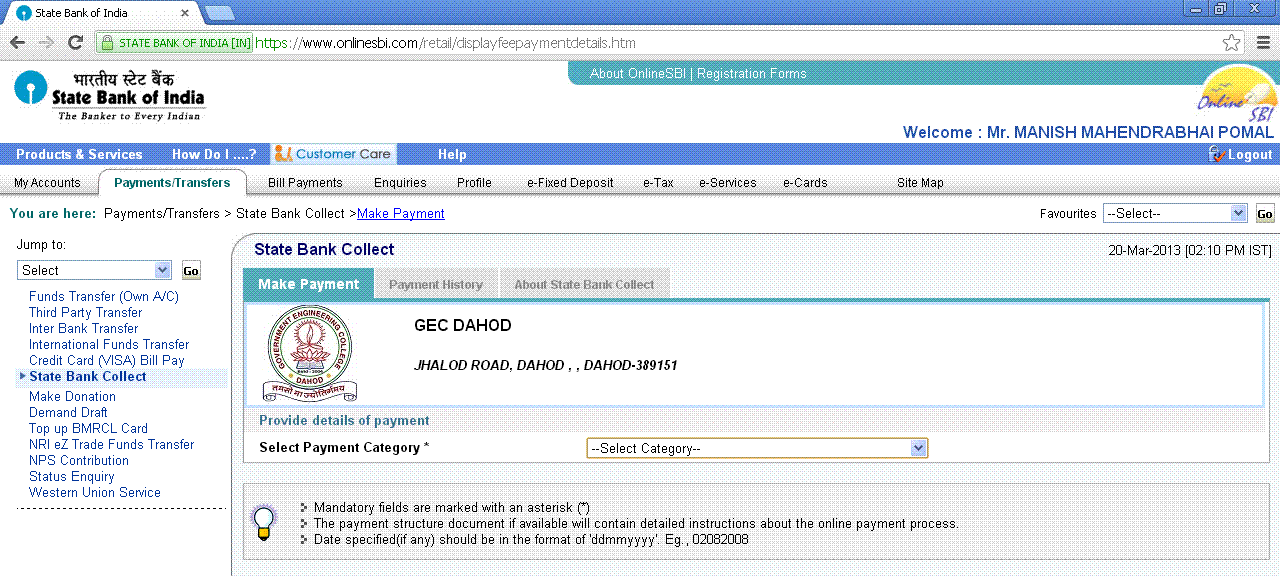This screenshot has height=576, width=1280.
Task: Open the Jump to Select dropdown
Action: pyautogui.click(x=95, y=270)
